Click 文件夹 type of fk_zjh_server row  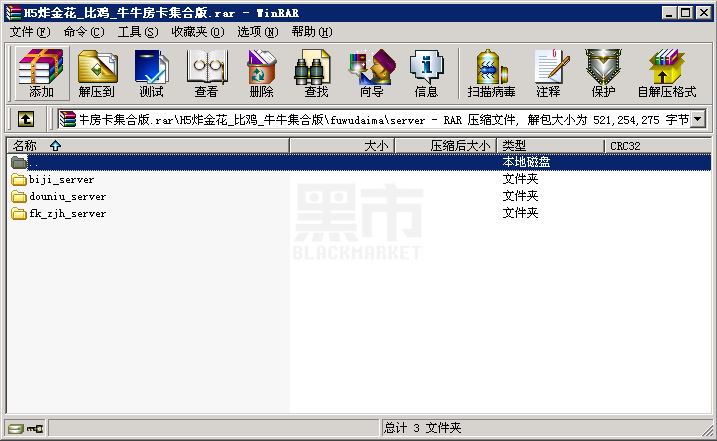coord(520,213)
